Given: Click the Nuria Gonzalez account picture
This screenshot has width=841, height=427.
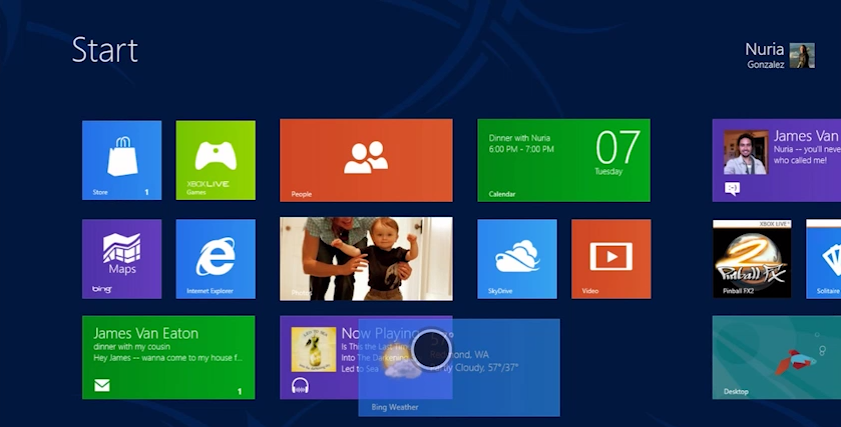Looking at the screenshot, I should tap(802, 56).
